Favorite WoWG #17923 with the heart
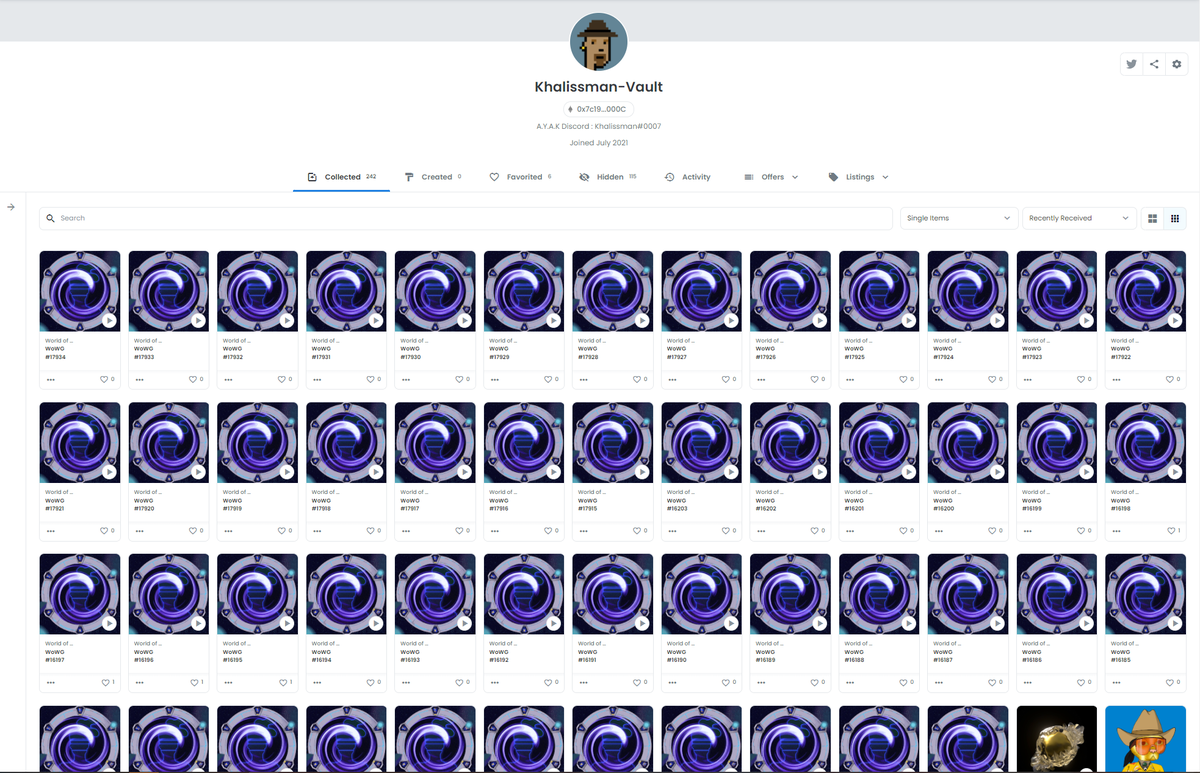Screen dimensions: 1200x773 [1081, 380]
